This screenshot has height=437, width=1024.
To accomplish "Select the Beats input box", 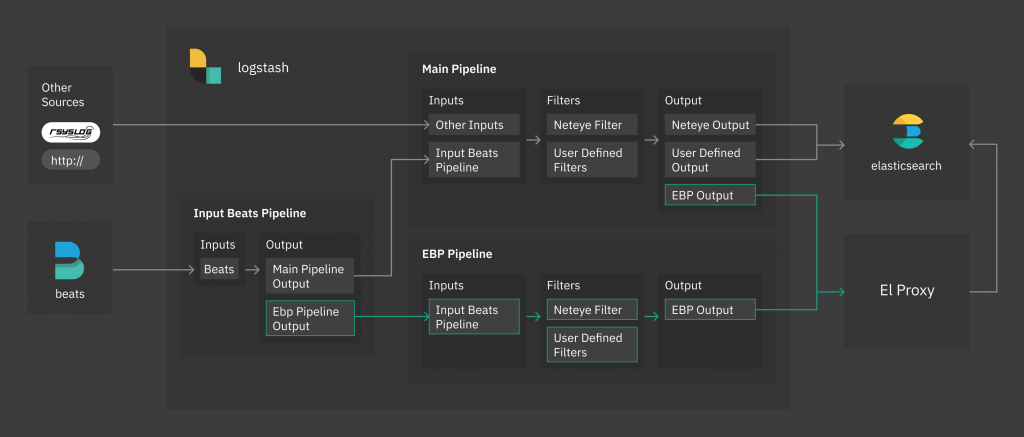I will coord(219,269).
